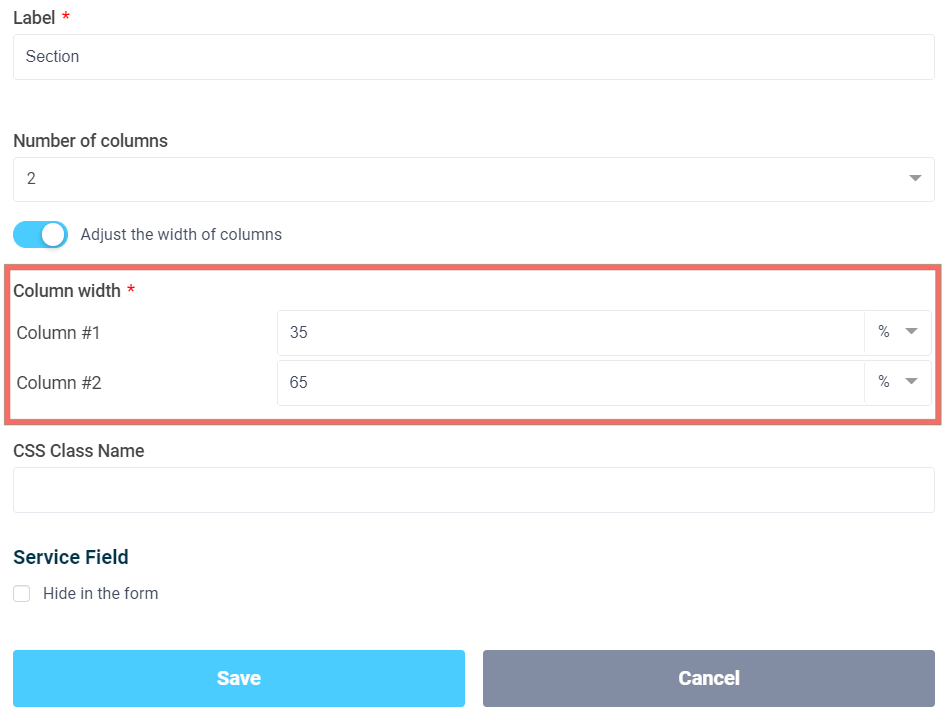Click the arrow icon in Number of columns
Screen dimensions: 946x709
coord(915,179)
